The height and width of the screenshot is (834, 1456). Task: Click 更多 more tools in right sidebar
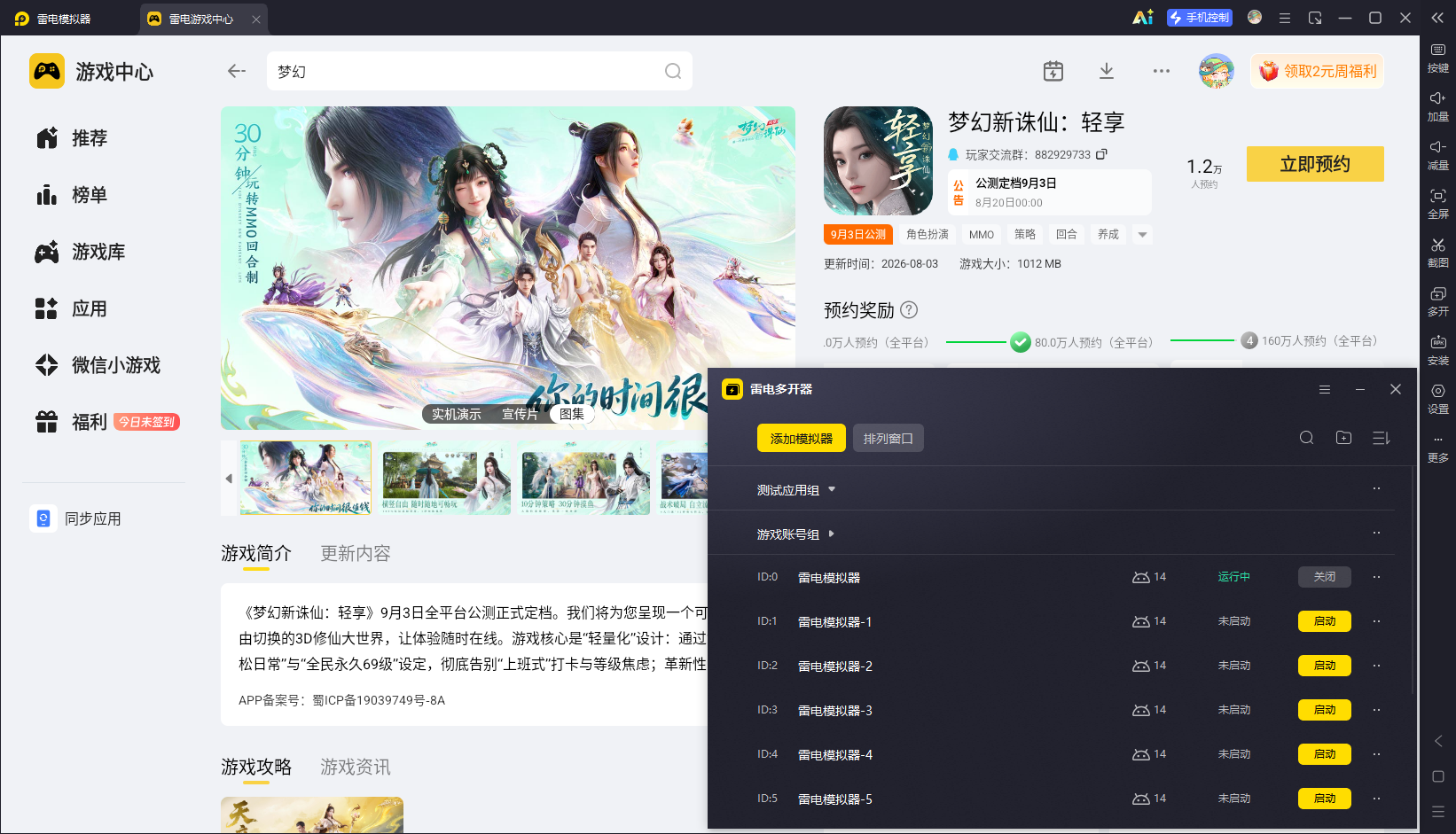[1438, 448]
